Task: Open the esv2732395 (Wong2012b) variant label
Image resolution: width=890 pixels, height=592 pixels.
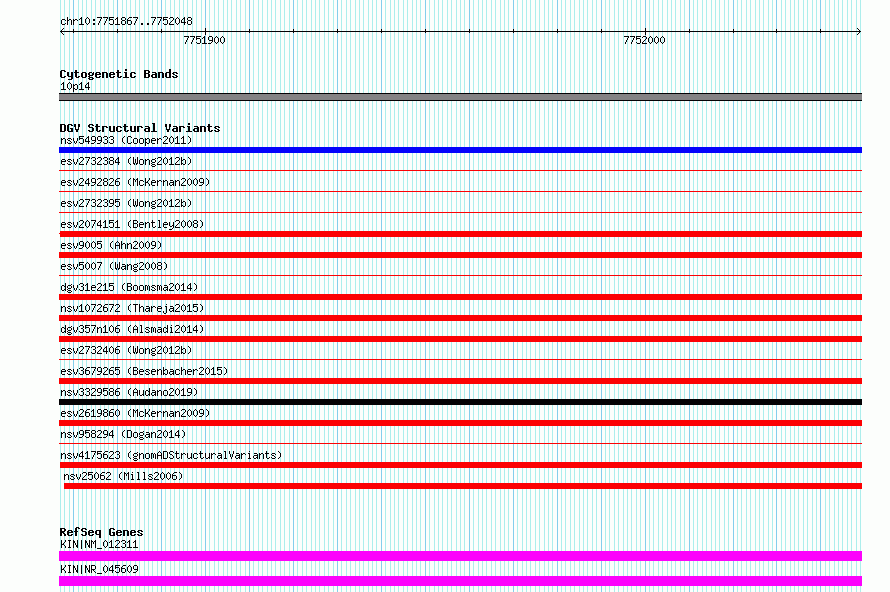Action: 126,203
